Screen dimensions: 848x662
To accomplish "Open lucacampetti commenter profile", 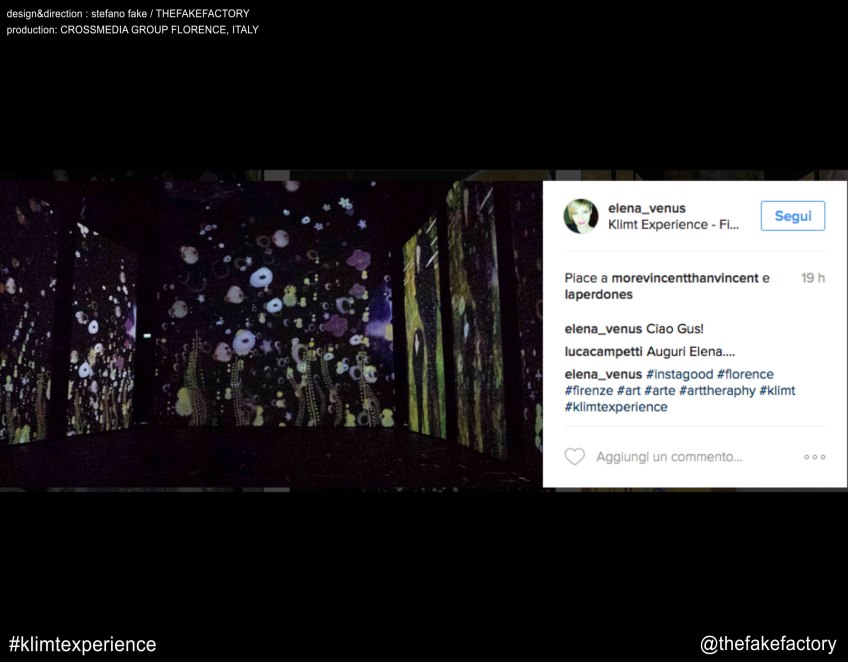I will click(x=602, y=352).
